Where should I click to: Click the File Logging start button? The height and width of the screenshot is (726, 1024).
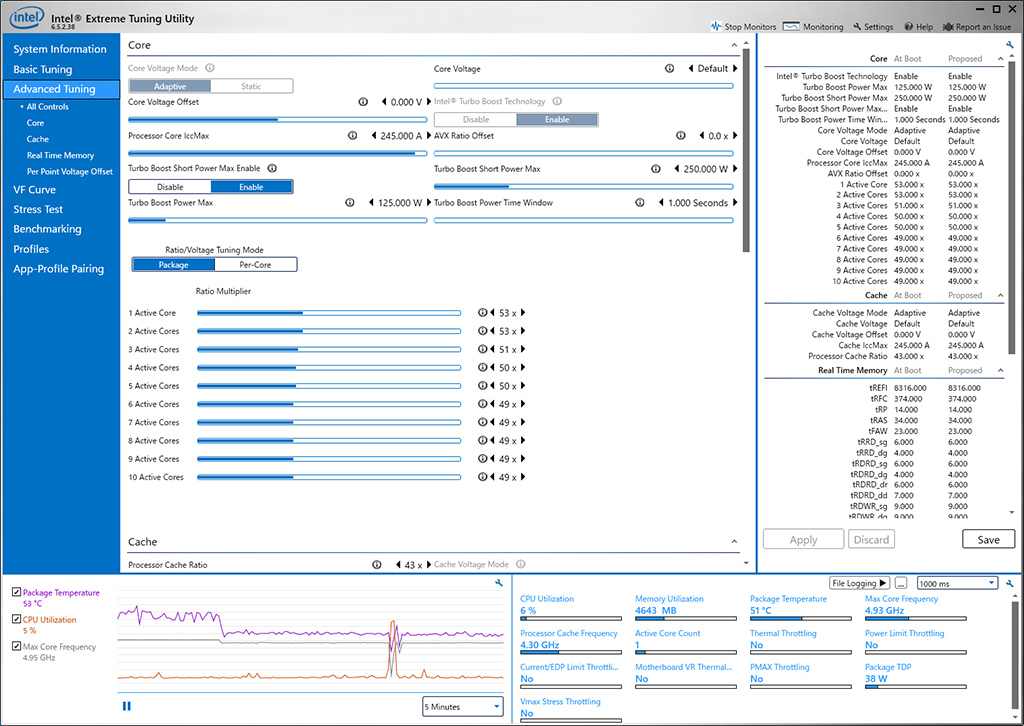(859, 583)
